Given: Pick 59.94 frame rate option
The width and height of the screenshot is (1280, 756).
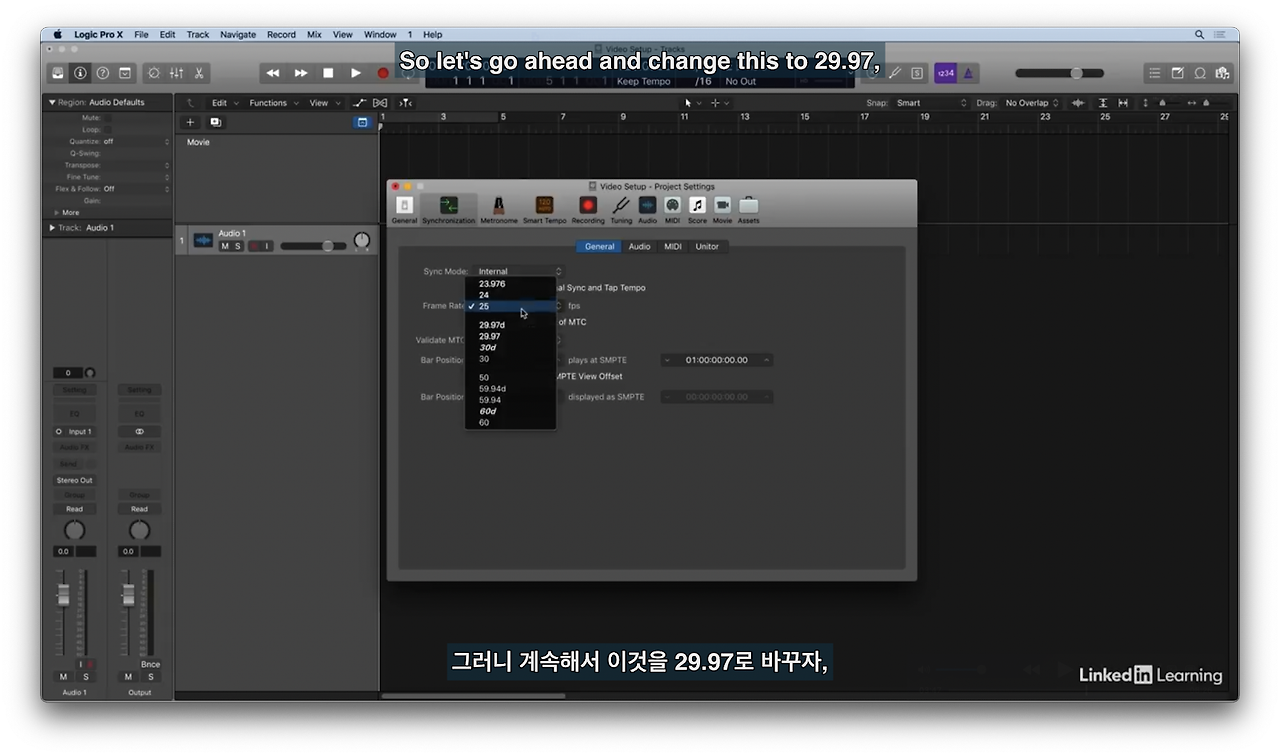Looking at the screenshot, I should point(510,400).
